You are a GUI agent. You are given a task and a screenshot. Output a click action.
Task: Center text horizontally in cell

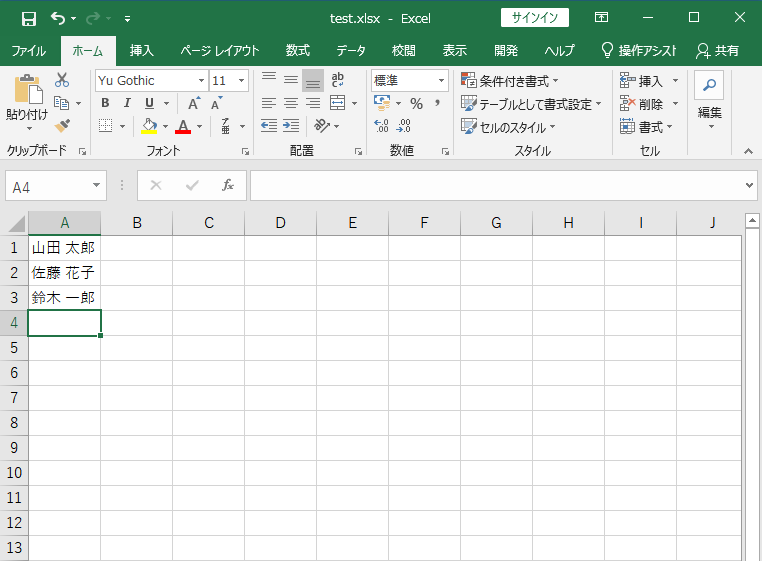pyautogui.click(x=291, y=103)
